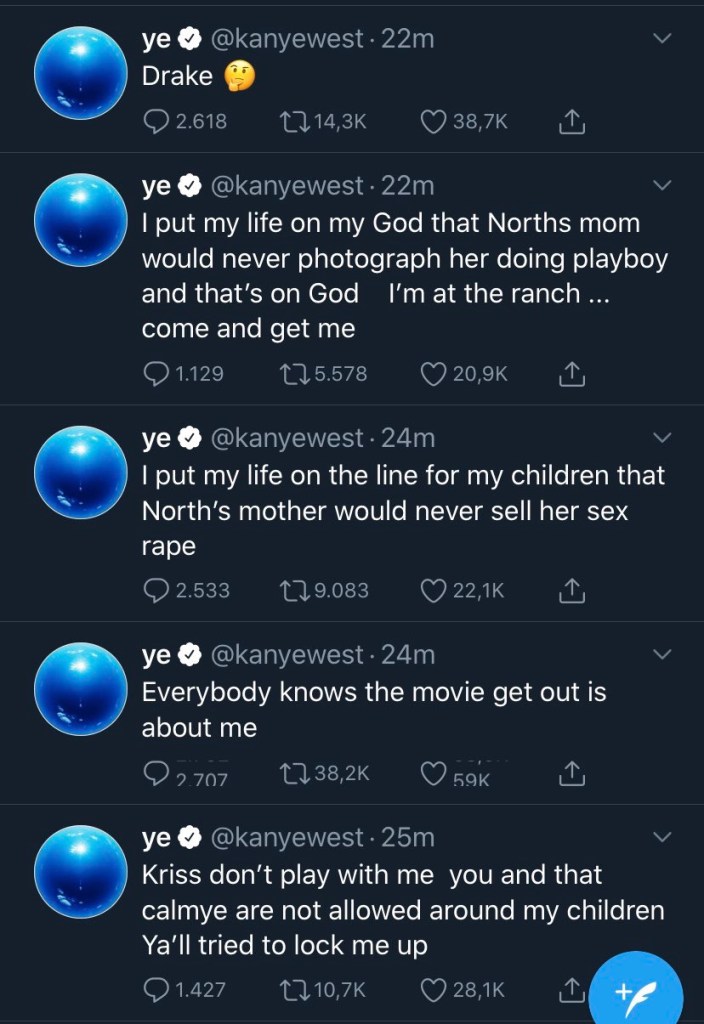Reply to the tweet with 2.533 replies
The height and width of the screenshot is (1024, 704).
(157, 590)
